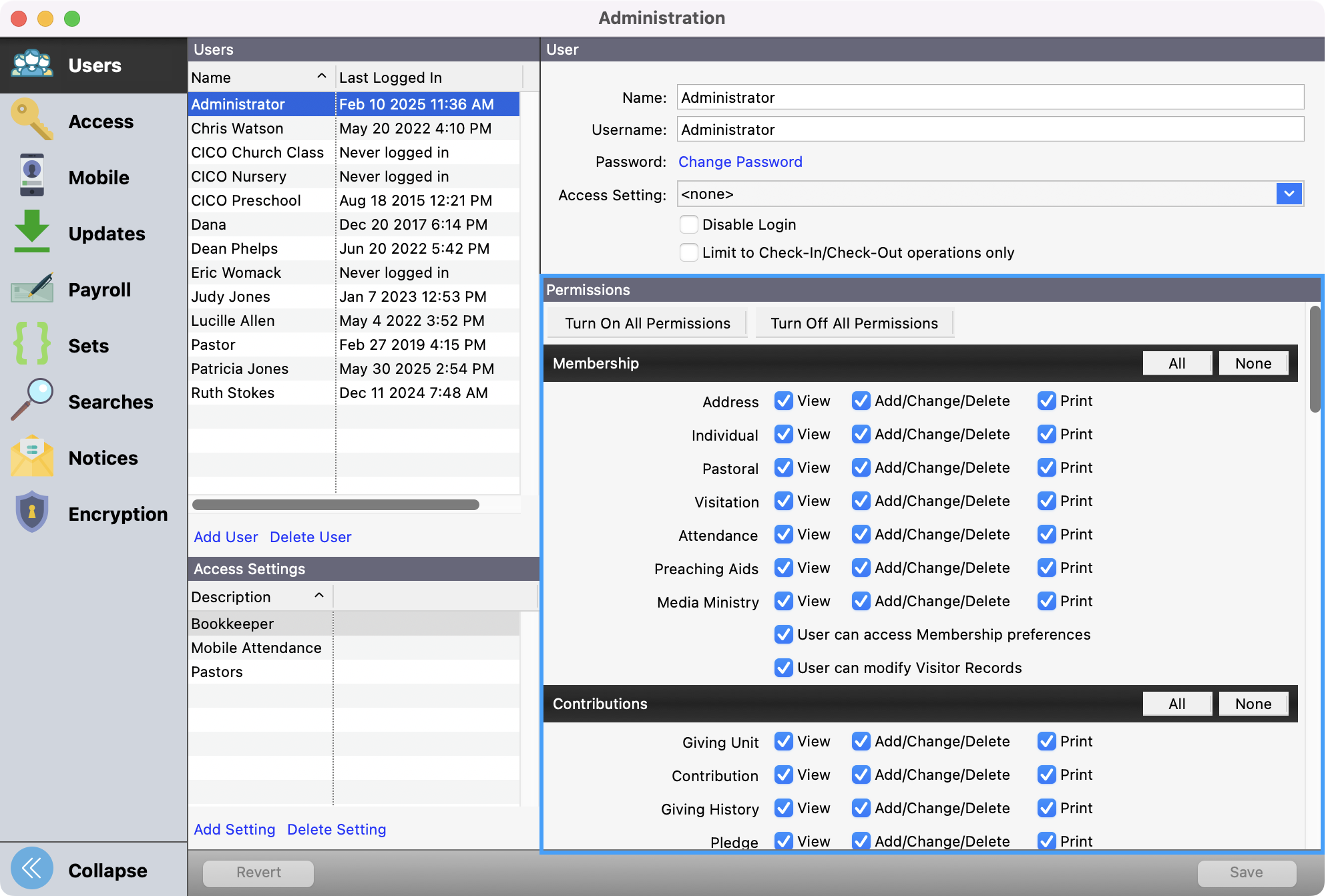Select the Sets curly braces icon
This screenshot has width=1326, height=896.
(x=31, y=345)
